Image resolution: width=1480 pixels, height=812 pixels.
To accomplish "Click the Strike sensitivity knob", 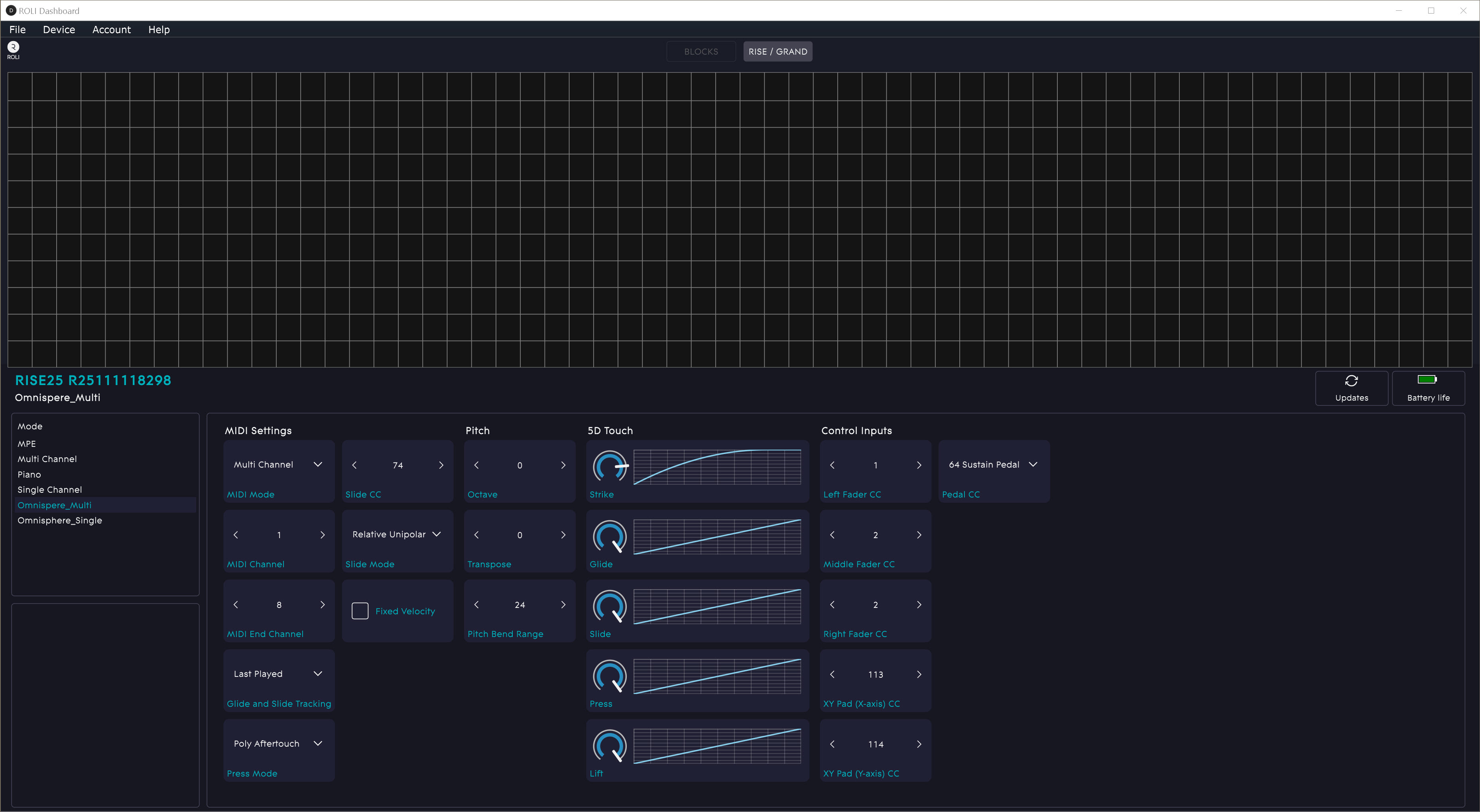I will [610, 466].
